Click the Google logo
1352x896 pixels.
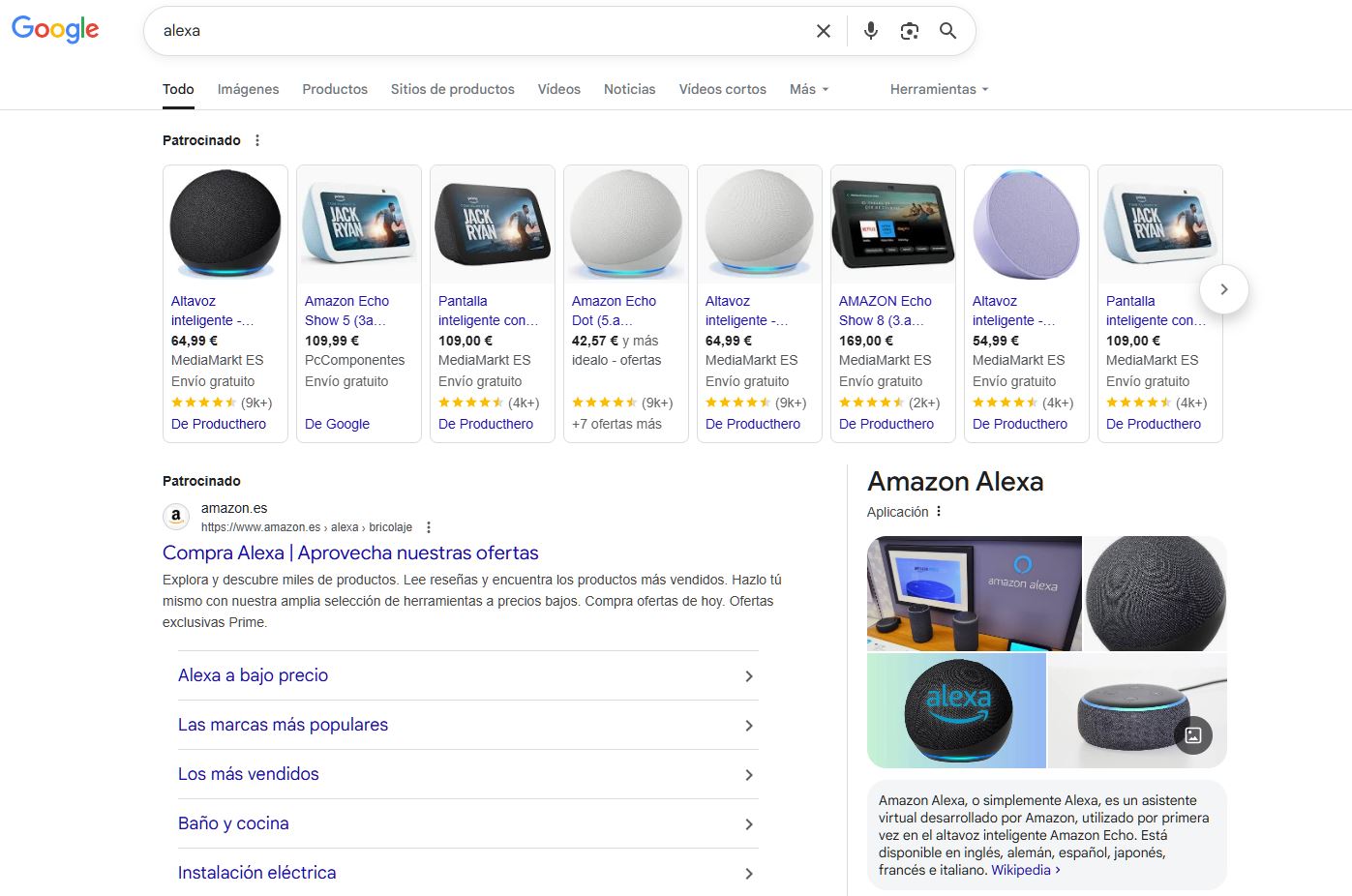coord(55,29)
